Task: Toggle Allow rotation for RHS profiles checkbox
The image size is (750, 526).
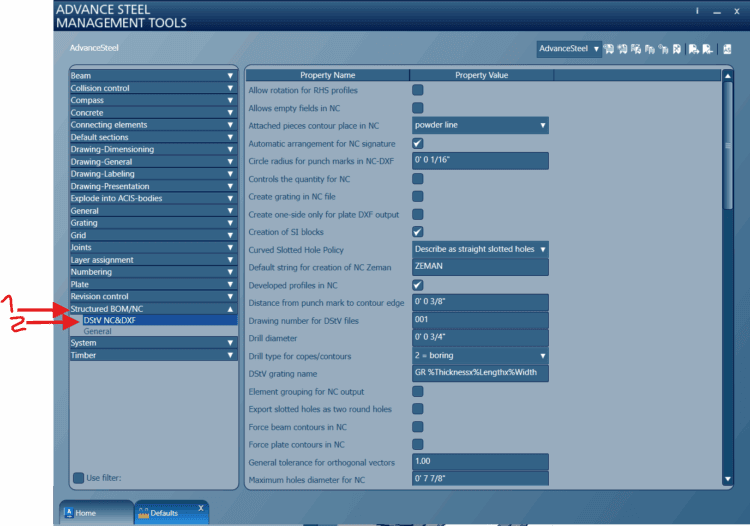Action: [418, 90]
